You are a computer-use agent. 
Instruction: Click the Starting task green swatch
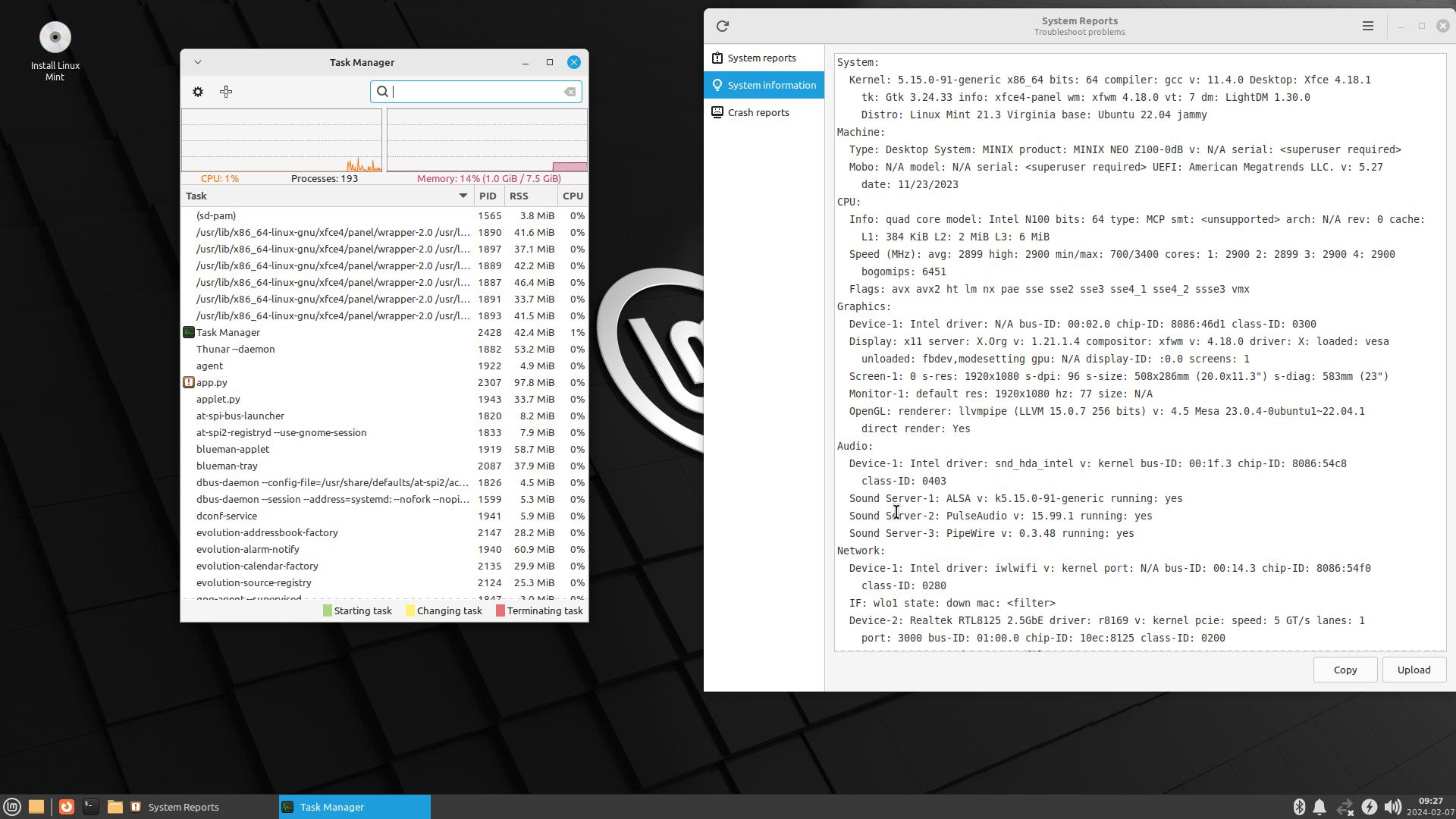click(x=328, y=610)
